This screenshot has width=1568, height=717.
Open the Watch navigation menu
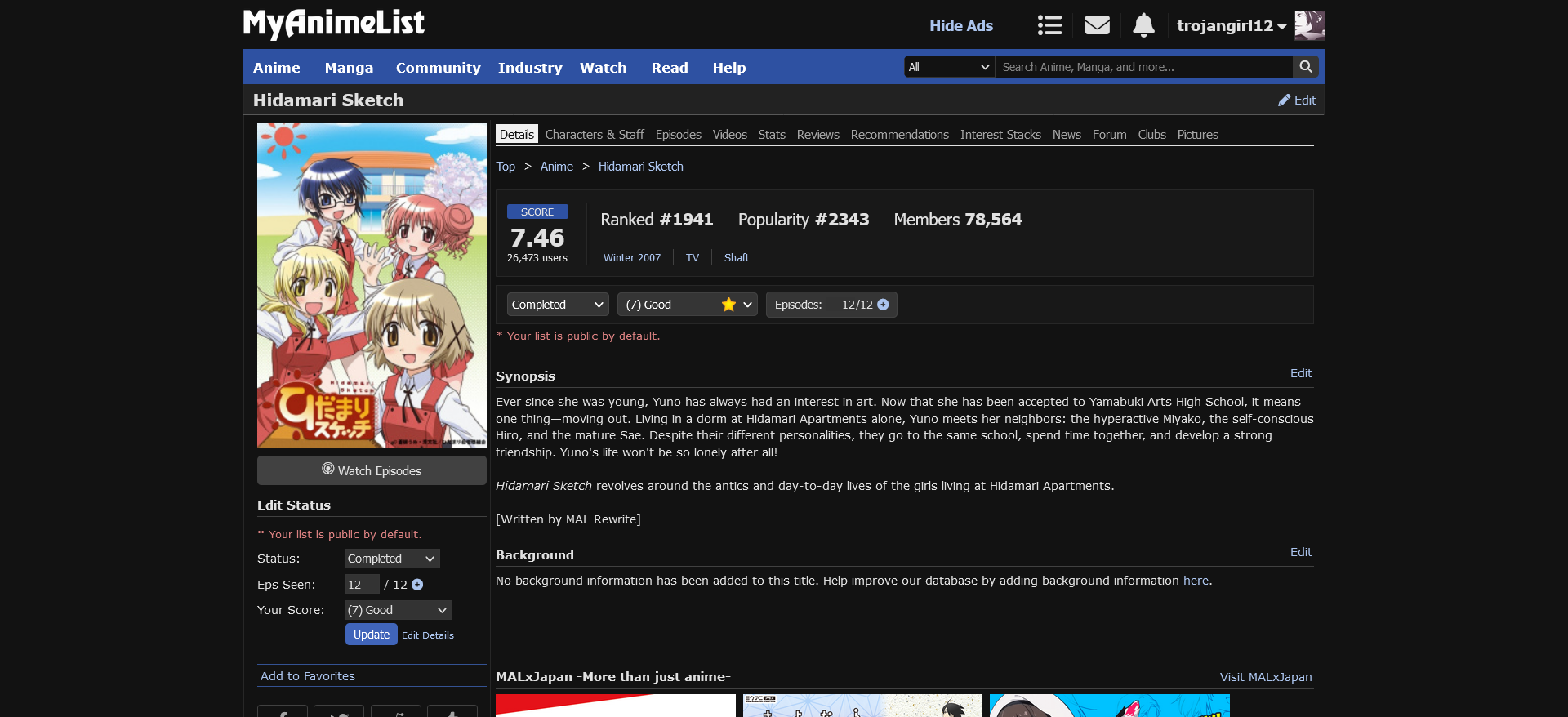[x=604, y=68]
